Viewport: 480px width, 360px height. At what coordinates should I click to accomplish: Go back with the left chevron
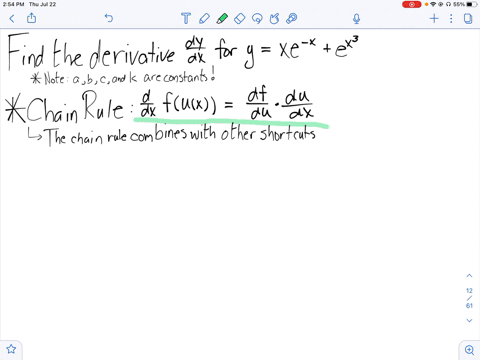click(x=12, y=18)
